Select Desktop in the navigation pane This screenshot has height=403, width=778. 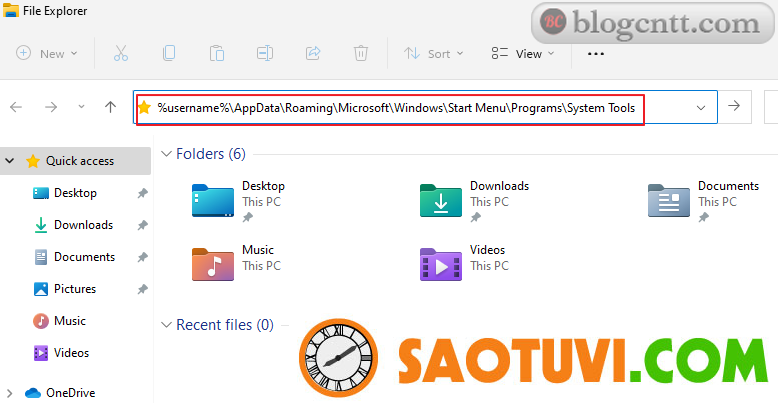[75, 193]
